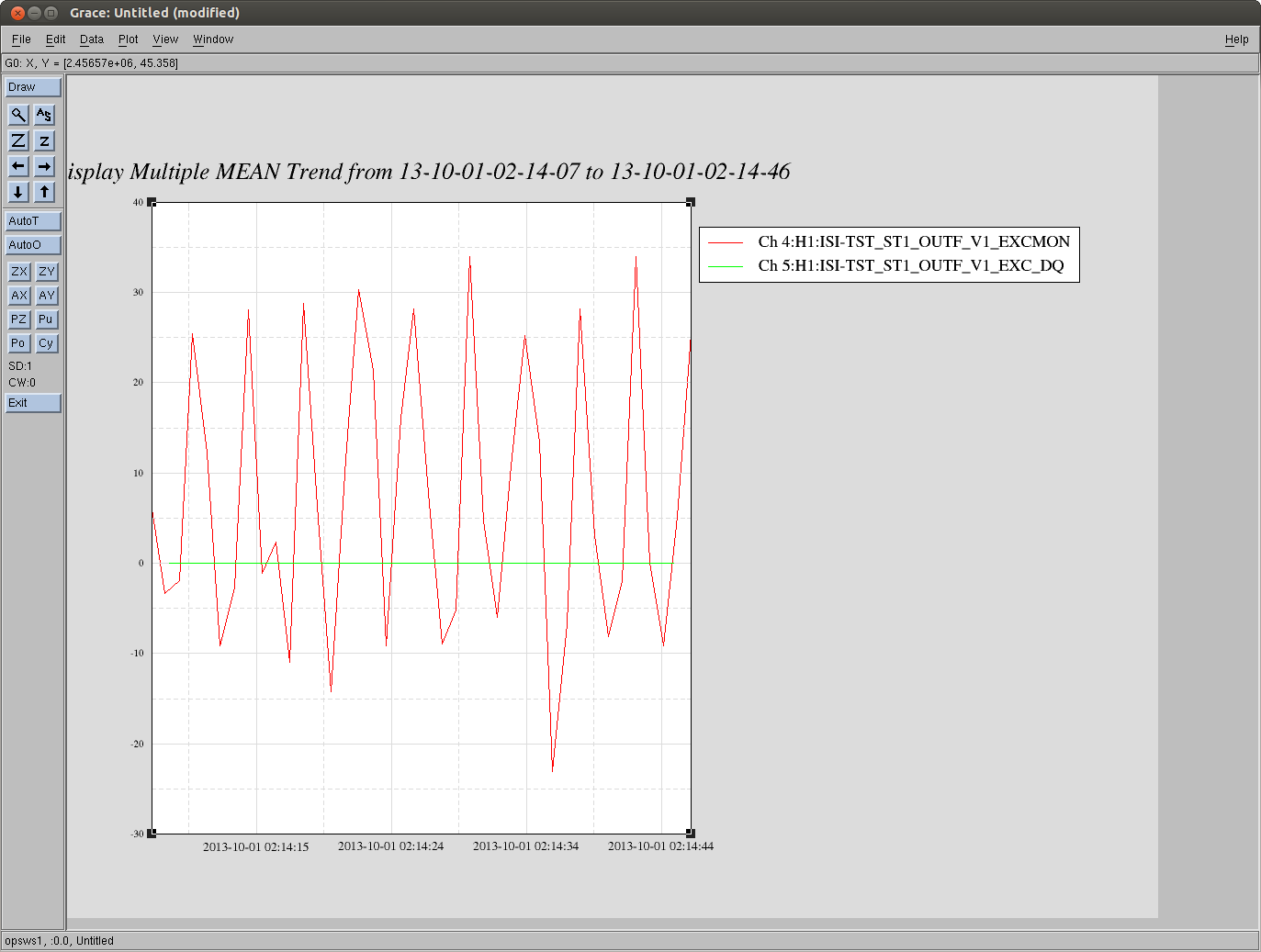Exit Grace using the Exit button

(x=33, y=403)
